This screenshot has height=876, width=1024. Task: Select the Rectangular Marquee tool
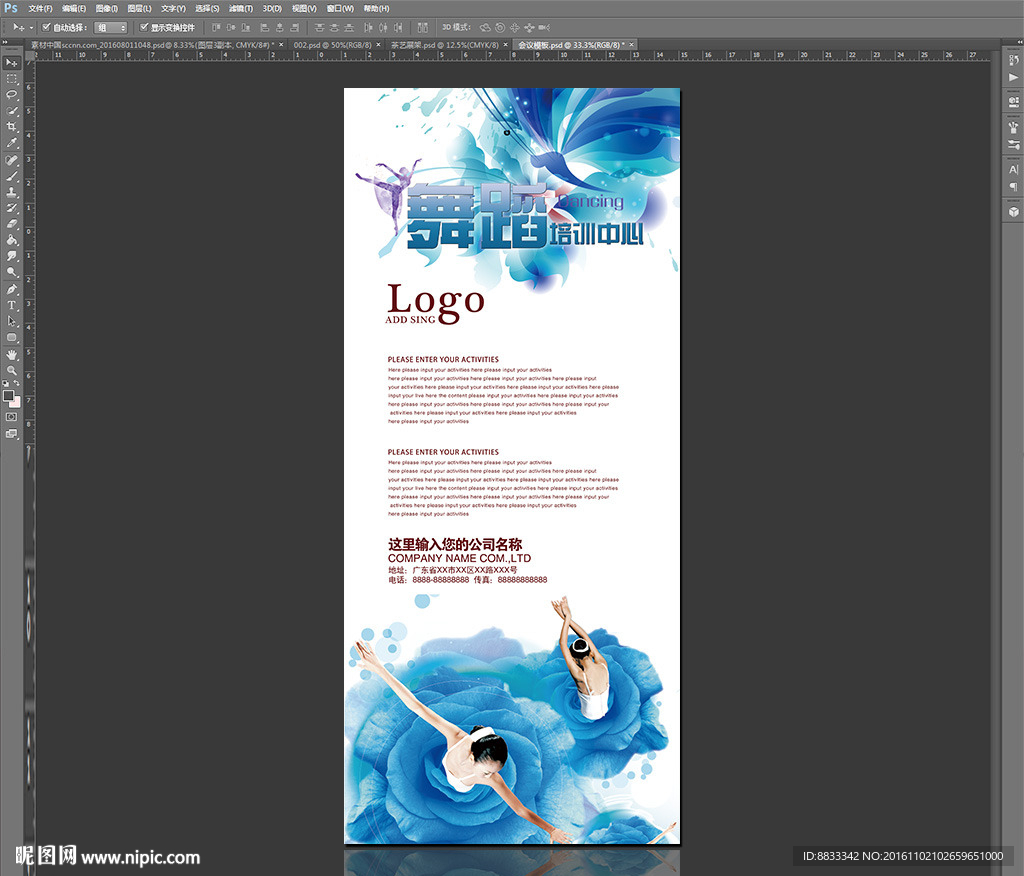pos(12,79)
